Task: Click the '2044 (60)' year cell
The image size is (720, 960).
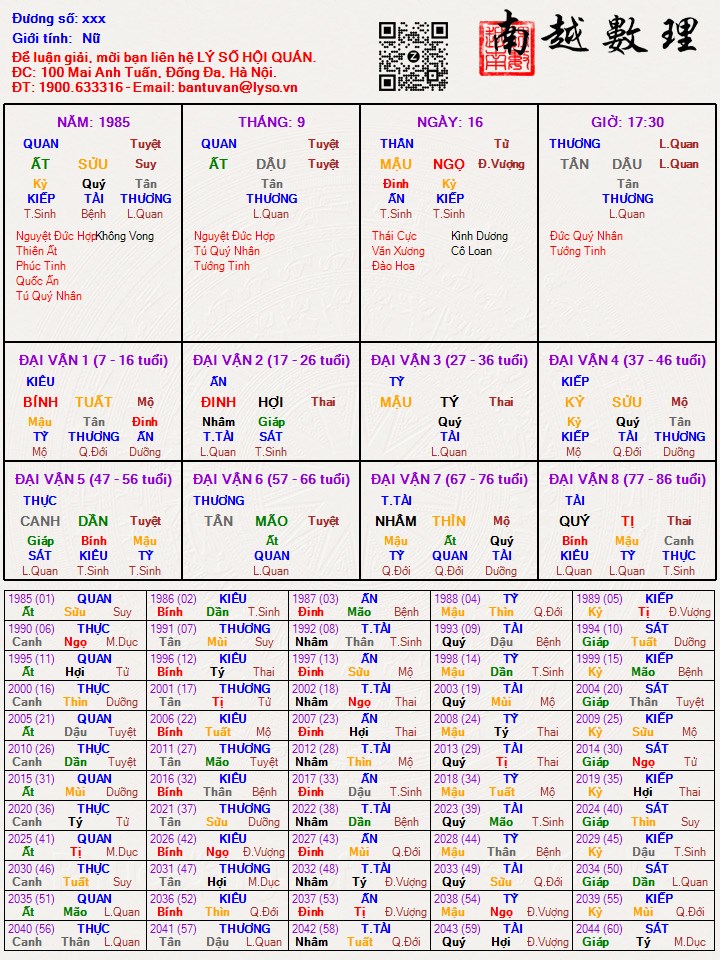Action: (643, 936)
